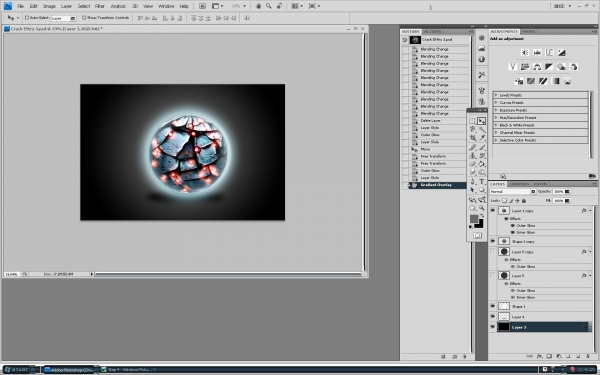600x375 pixels.
Task: Show the Layer 5 layer
Action: click(493, 275)
